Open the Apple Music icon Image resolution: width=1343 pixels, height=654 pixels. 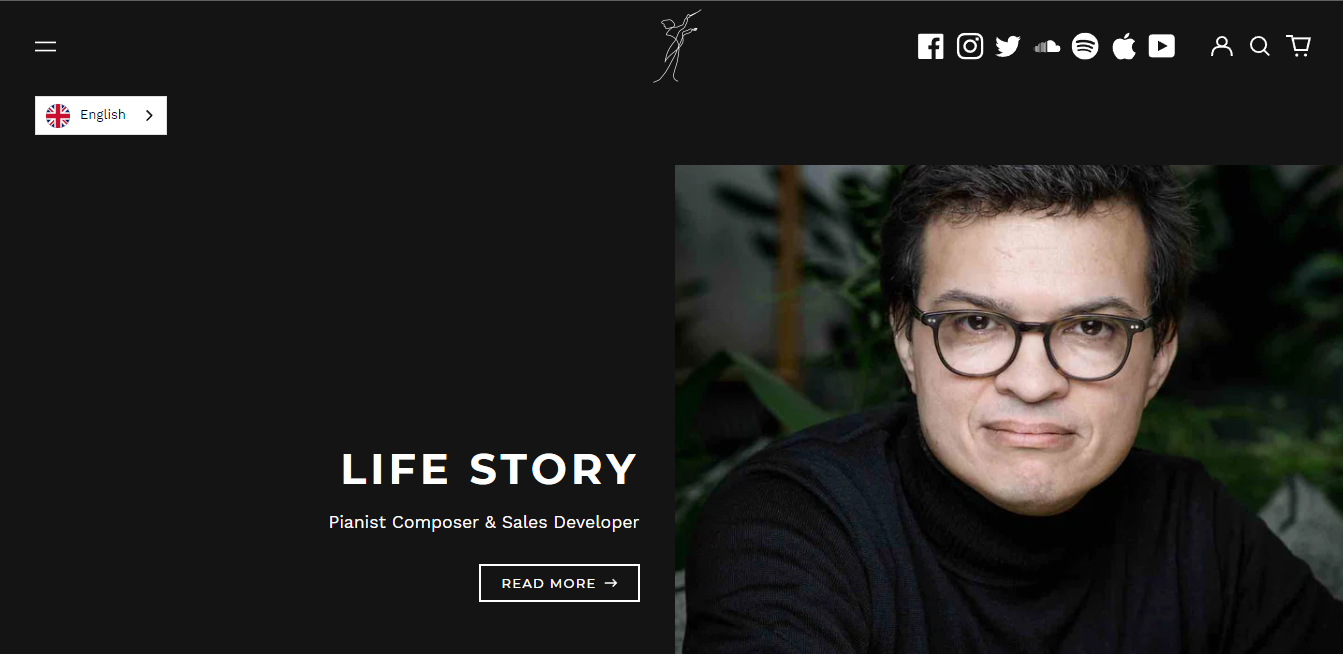1124,46
